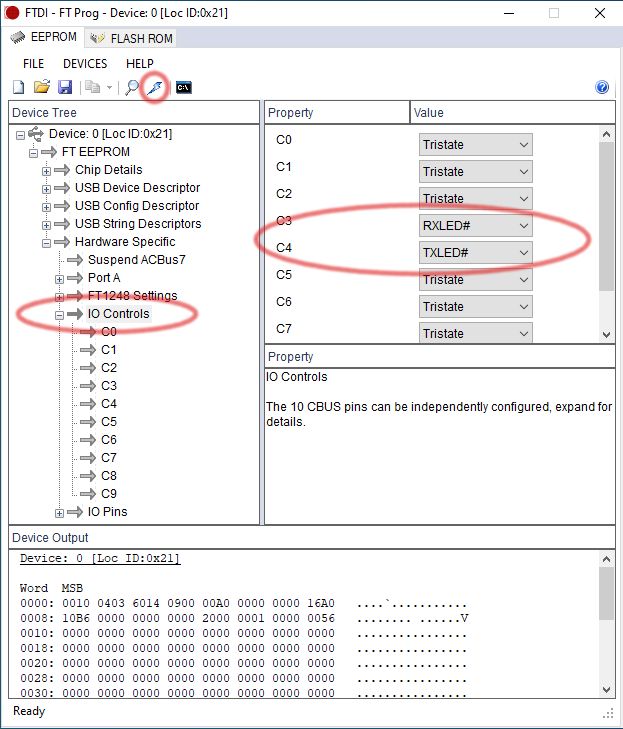This screenshot has width=623, height=729.
Task: Select Hardware Specific in the device tree
Action: (x=125, y=242)
